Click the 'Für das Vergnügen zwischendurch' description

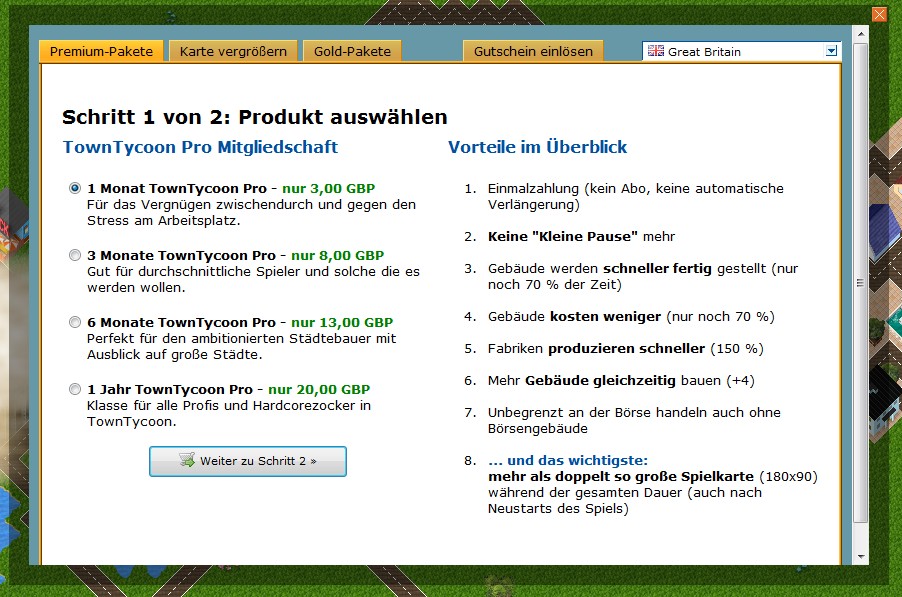pyautogui.click(x=251, y=212)
